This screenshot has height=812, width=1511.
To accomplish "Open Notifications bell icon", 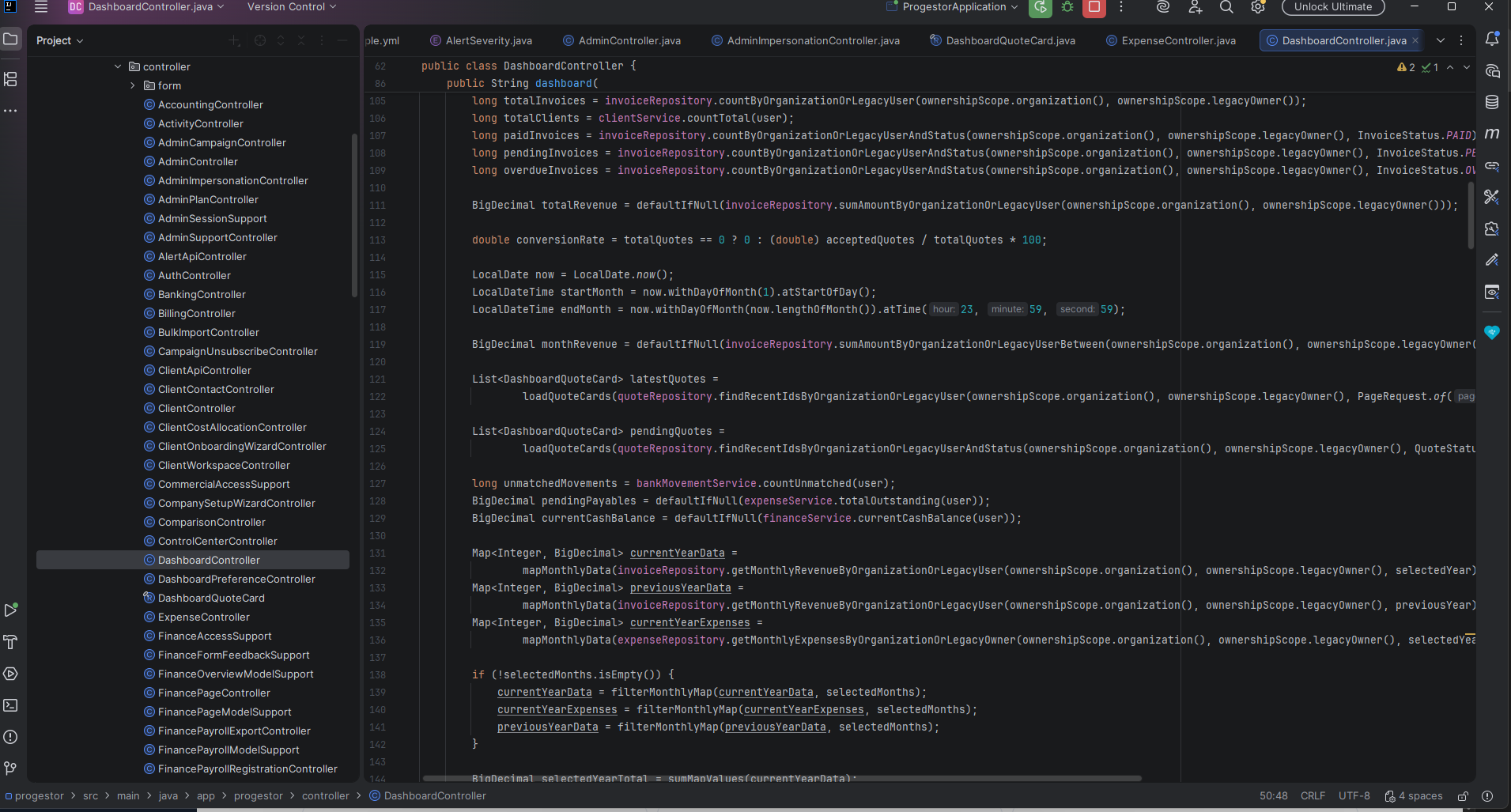I will (1492, 39).
